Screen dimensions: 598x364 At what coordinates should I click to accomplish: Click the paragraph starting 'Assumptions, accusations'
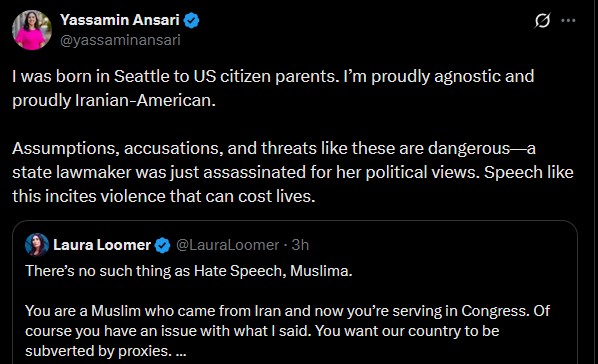pyautogui.click(x=293, y=172)
